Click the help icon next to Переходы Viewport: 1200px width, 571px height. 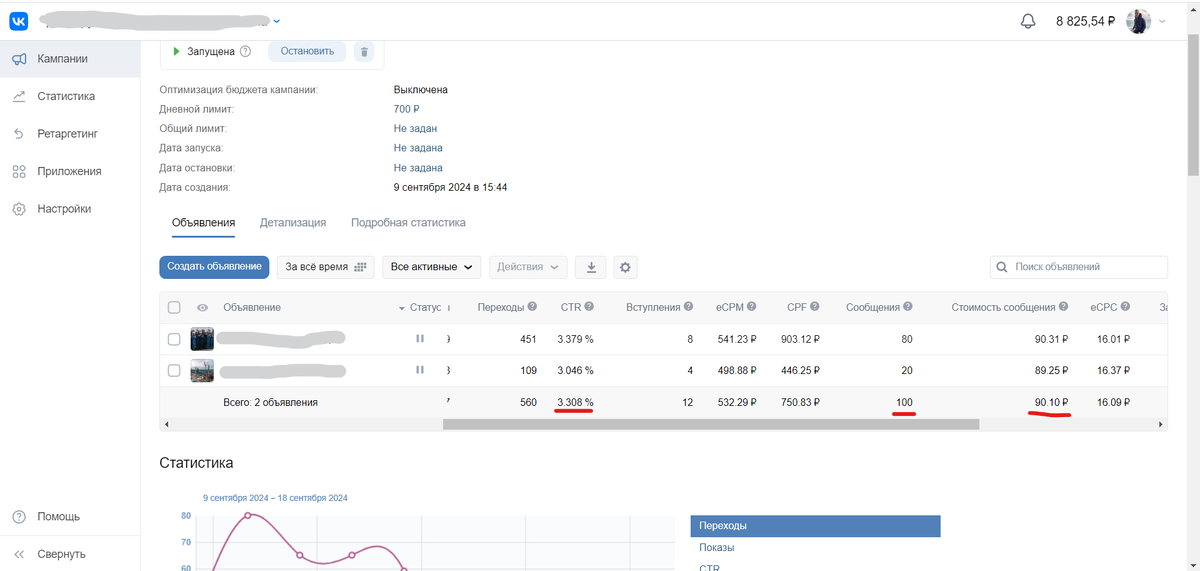click(x=532, y=307)
